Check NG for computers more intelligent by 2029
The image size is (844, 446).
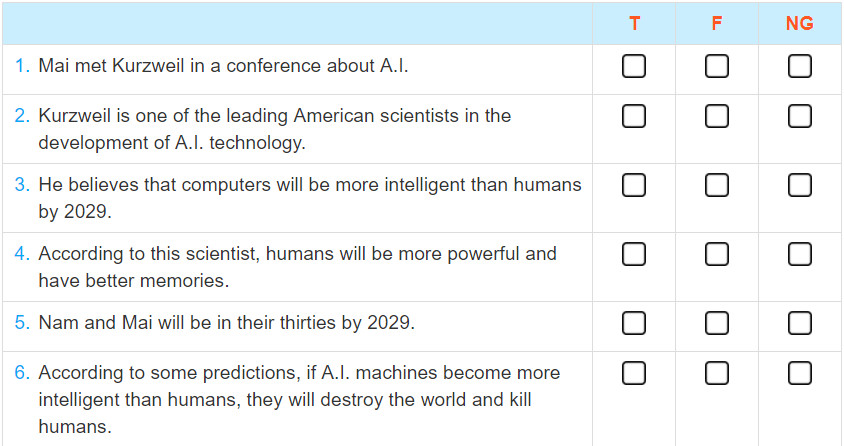799,185
